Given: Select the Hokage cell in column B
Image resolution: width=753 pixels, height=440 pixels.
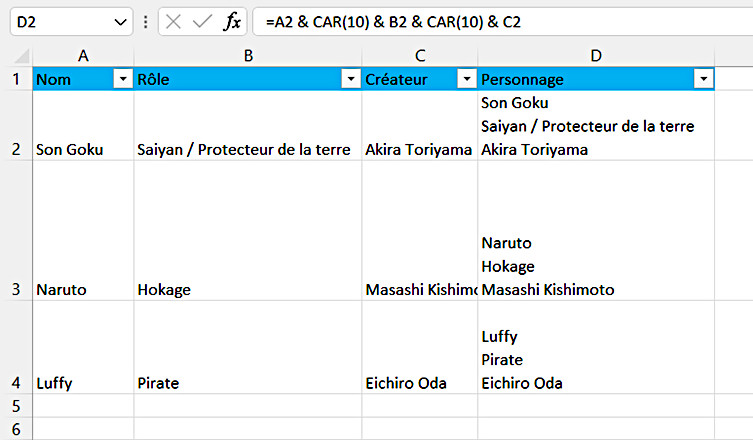Looking at the screenshot, I should tap(247, 290).
